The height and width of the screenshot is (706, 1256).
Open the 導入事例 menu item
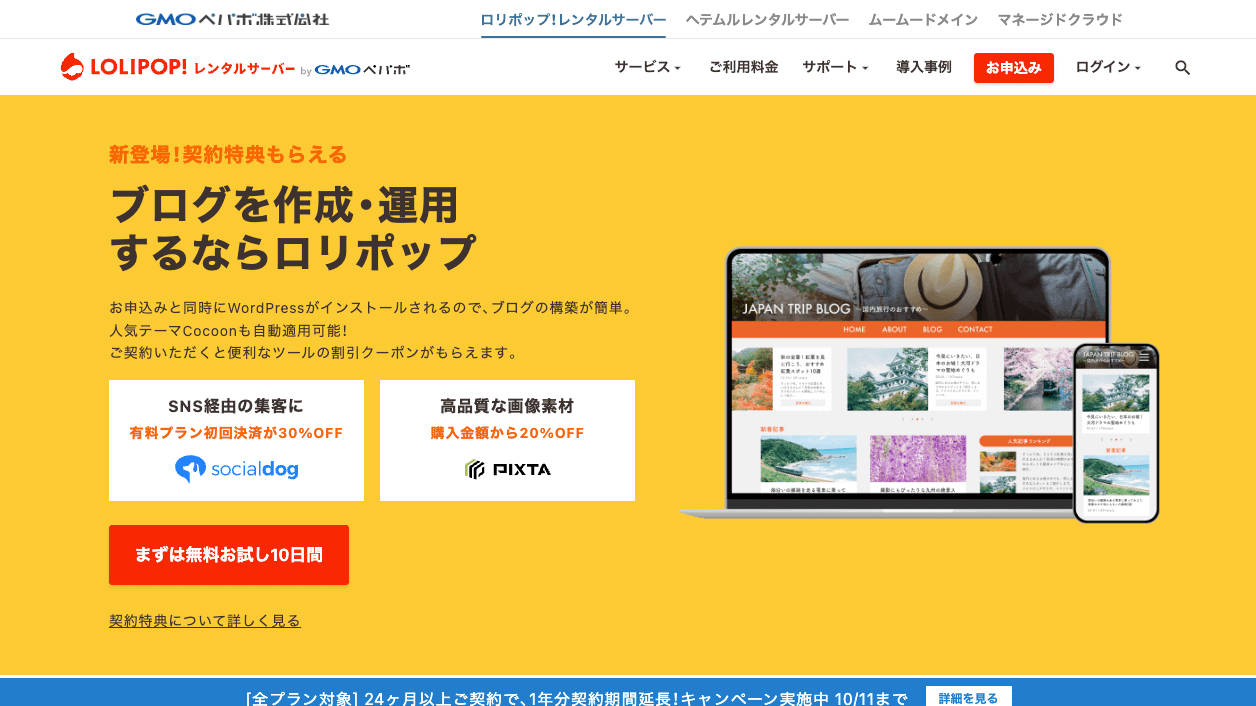923,67
